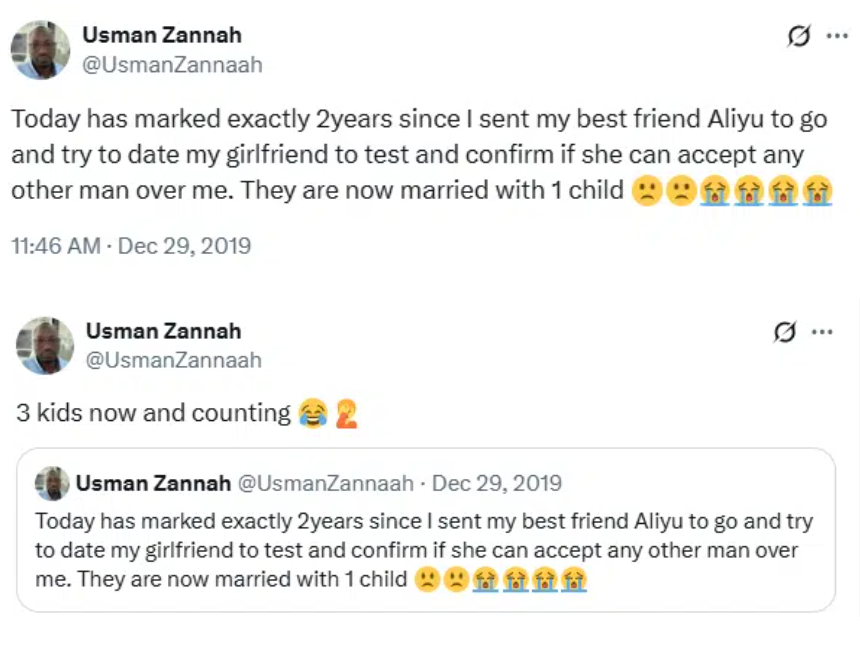
Task: Open the more options menu of the first tweet
Action: pyautogui.click(x=836, y=36)
